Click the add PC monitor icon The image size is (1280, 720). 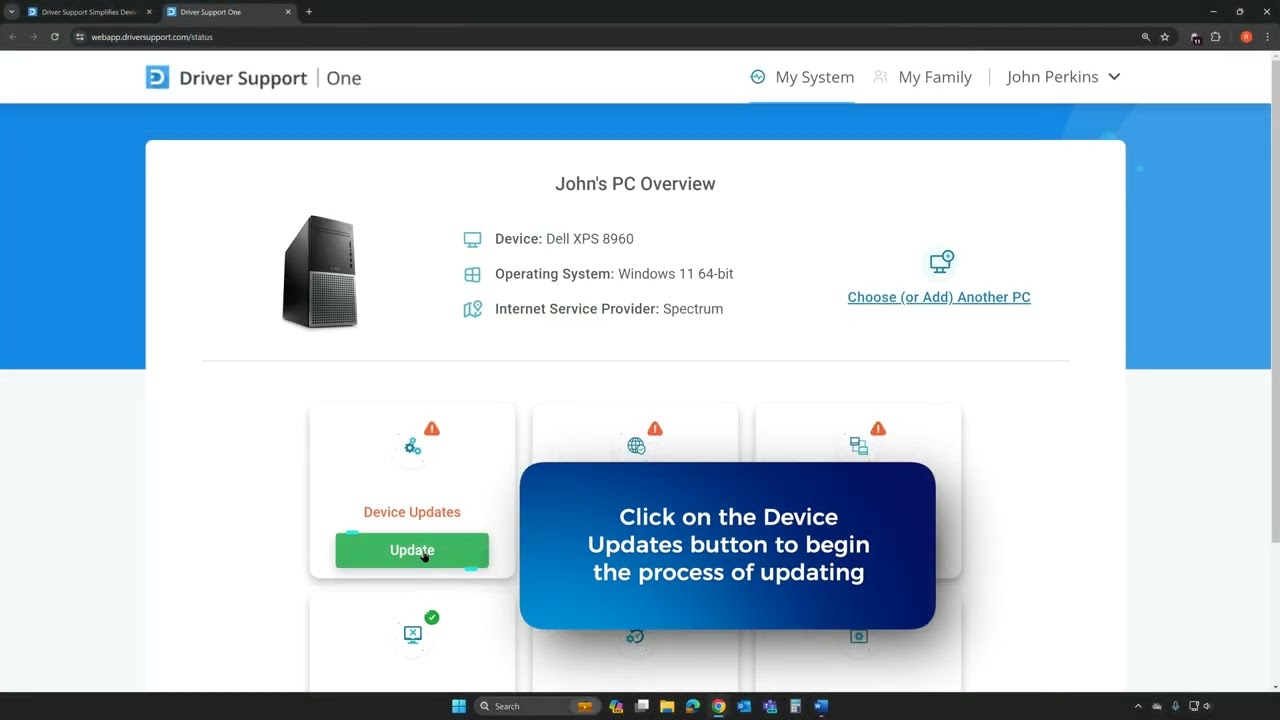click(941, 262)
